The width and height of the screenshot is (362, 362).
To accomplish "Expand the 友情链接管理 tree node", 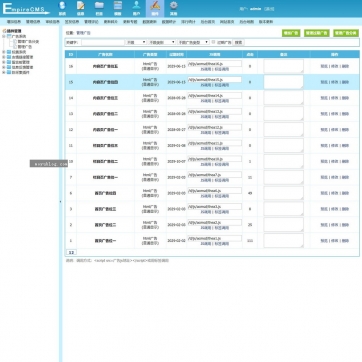I will tap(4, 57).
